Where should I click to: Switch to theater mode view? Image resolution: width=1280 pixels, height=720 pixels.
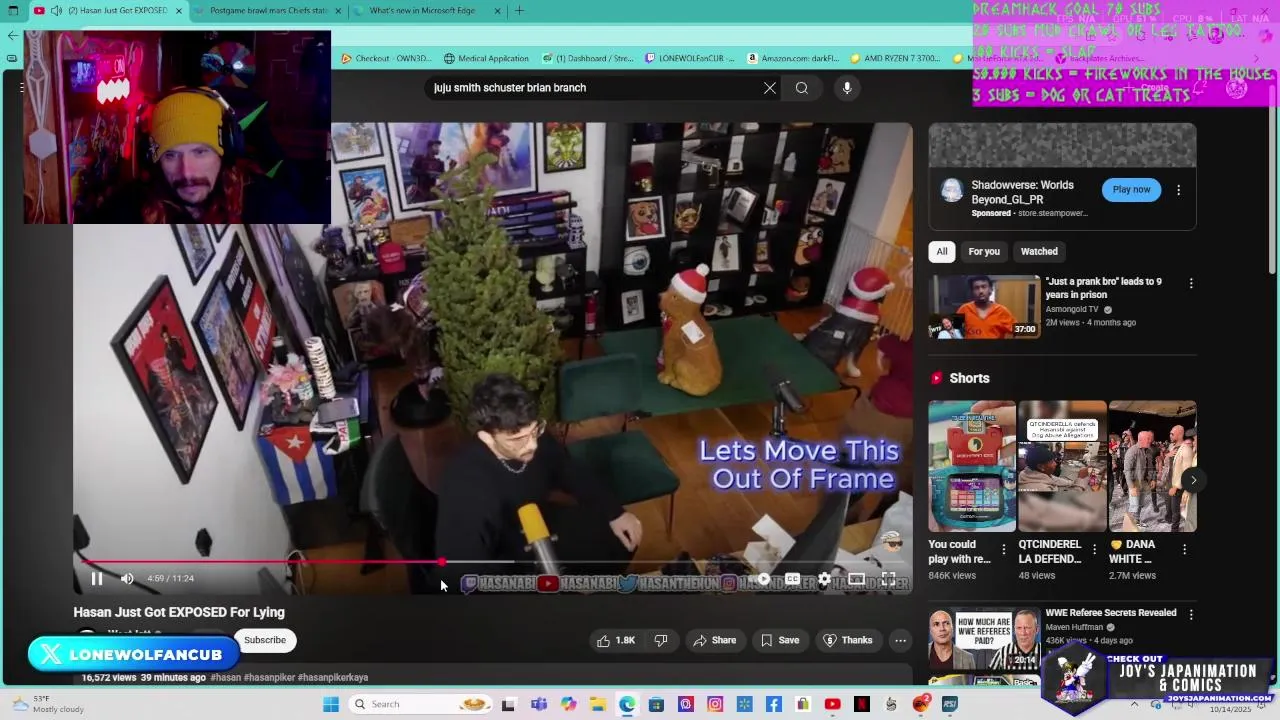pyautogui.click(x=857, y=579)
